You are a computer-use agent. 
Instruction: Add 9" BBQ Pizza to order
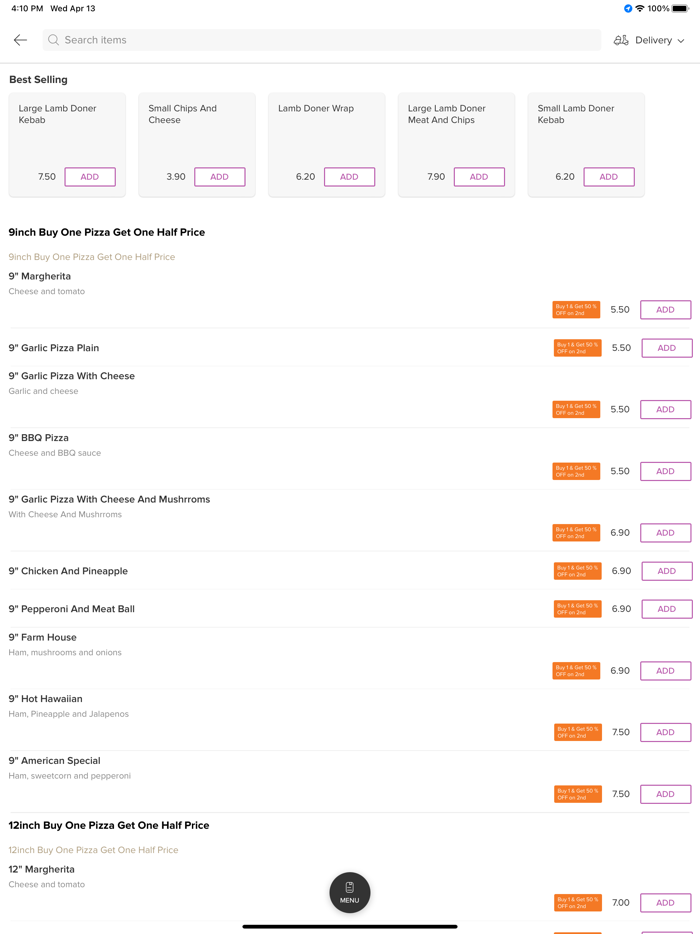pyautogui.click(x=665, y=471)
